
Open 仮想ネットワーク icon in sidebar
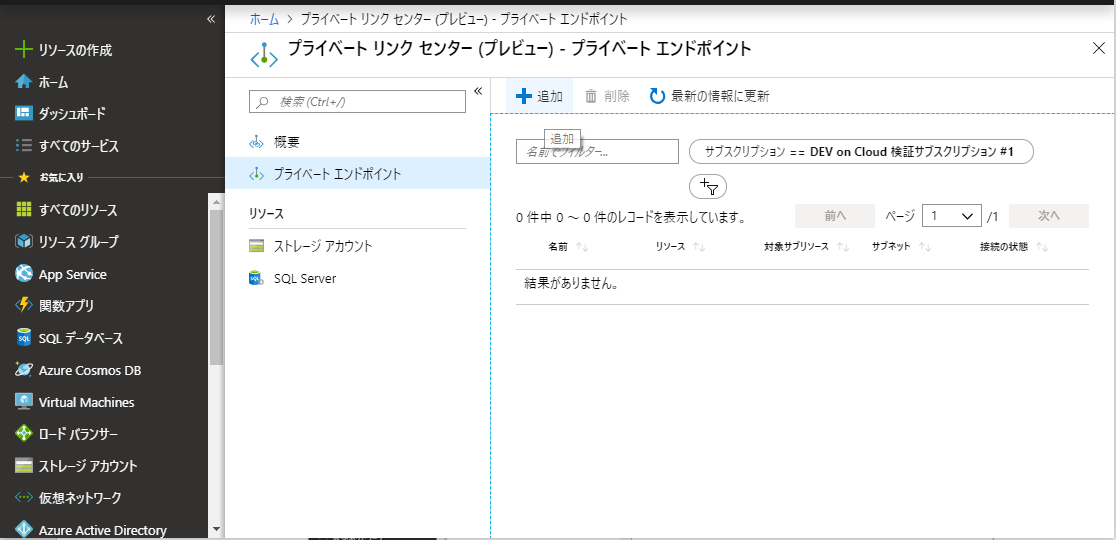24,497
